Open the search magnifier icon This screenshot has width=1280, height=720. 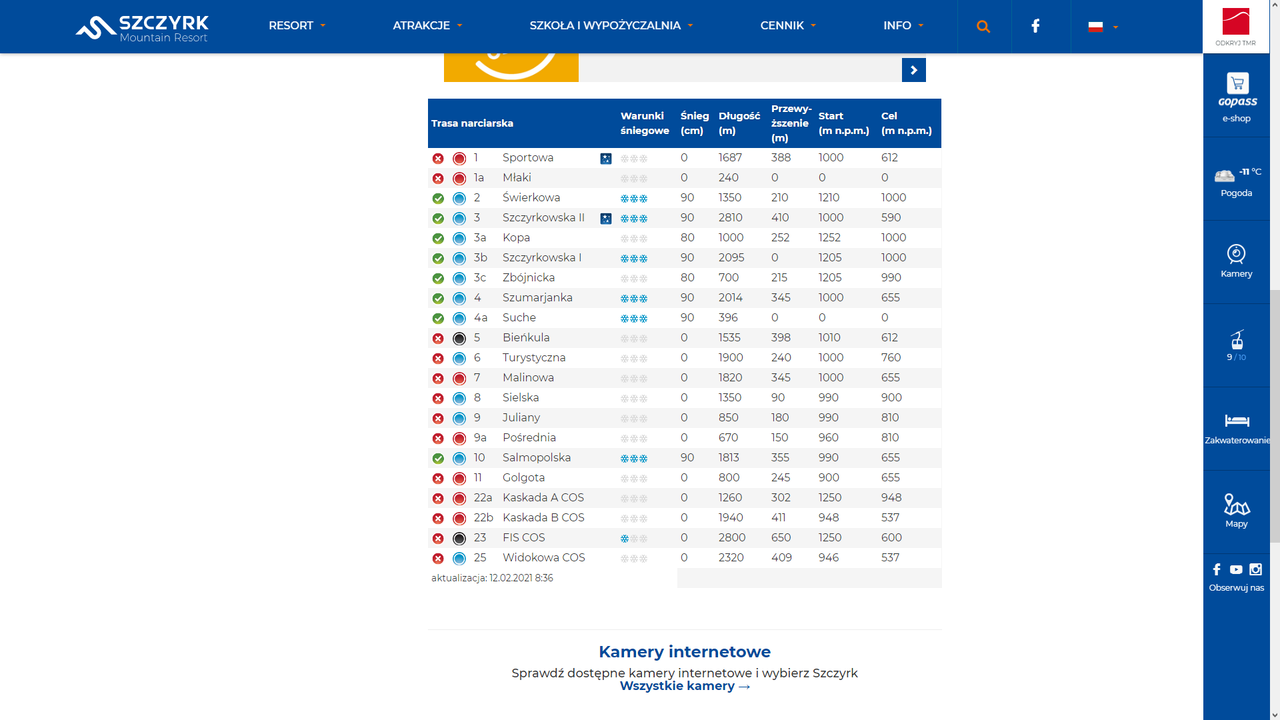[983, 27]
